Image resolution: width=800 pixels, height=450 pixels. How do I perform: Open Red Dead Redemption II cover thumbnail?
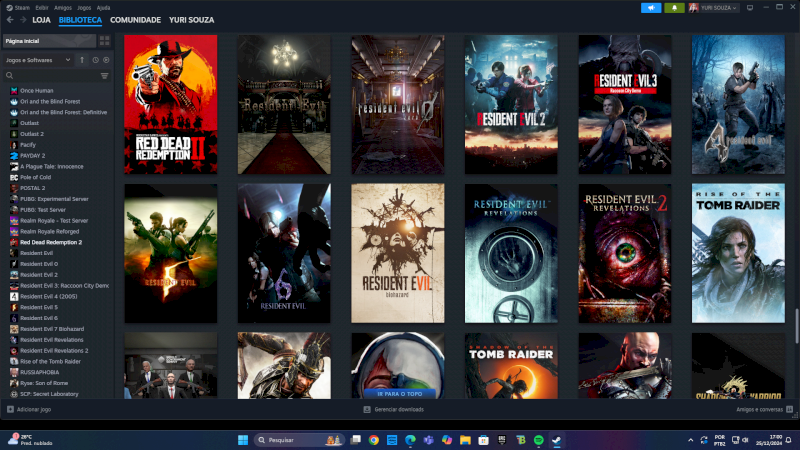(x=170, y=104)
